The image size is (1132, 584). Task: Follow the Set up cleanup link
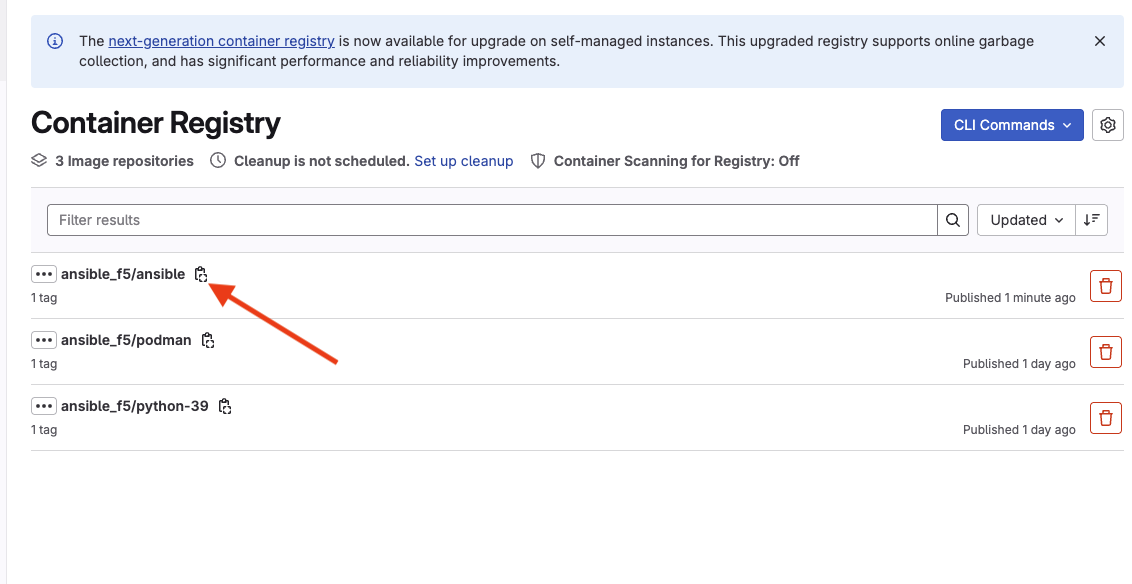click(x=463, y=161)
